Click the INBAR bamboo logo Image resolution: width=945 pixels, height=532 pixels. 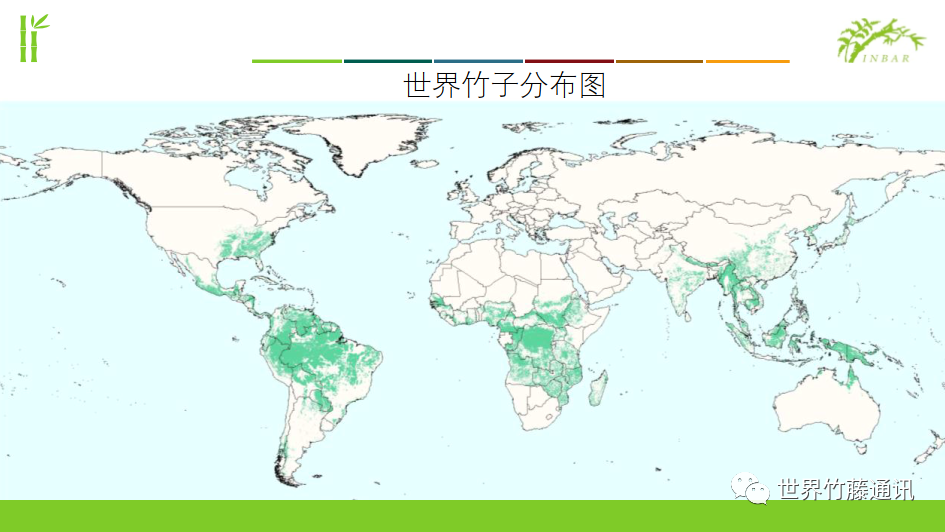[x=881, y=40]
